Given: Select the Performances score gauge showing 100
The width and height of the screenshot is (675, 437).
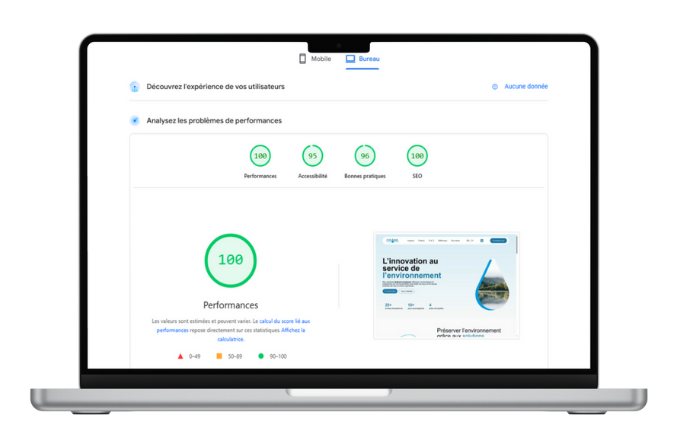Looking at the screenshot, I should tap(260, 156).
